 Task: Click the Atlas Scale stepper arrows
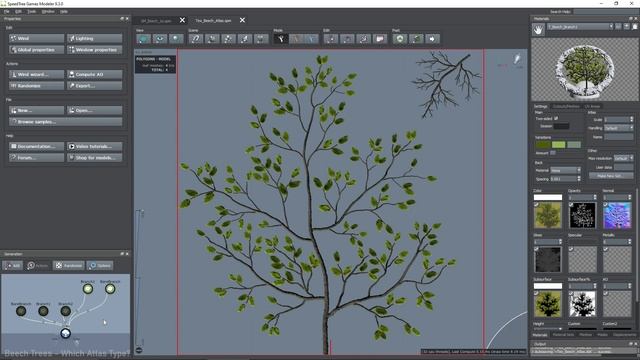(x=631, y=120)
